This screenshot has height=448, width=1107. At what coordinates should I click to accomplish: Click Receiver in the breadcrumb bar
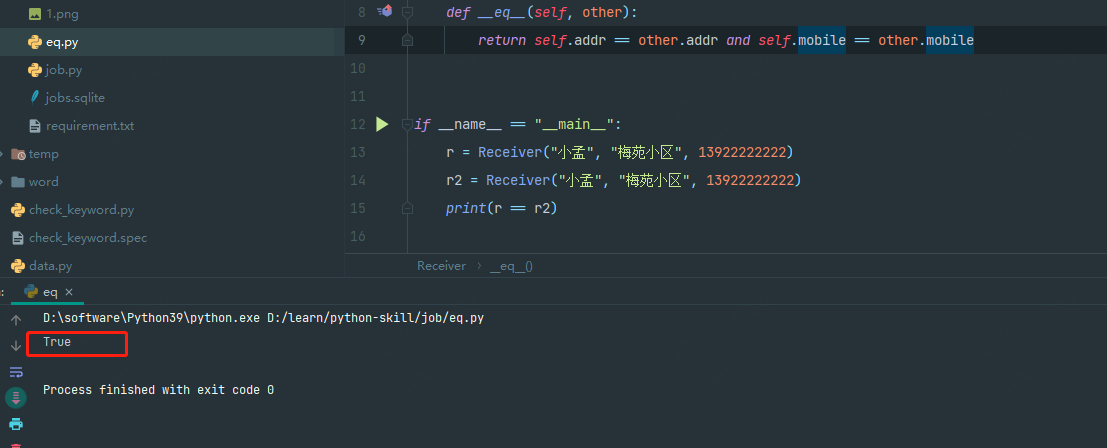pos(441,266)
